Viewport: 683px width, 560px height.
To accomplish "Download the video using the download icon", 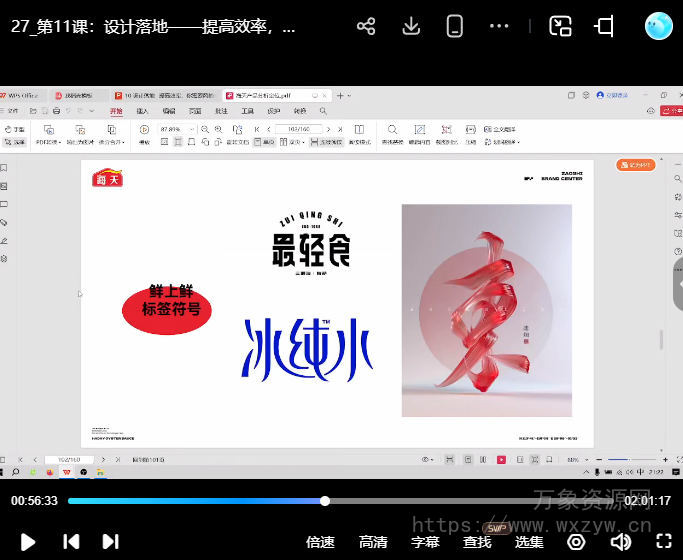I will [x=411, y=27].
